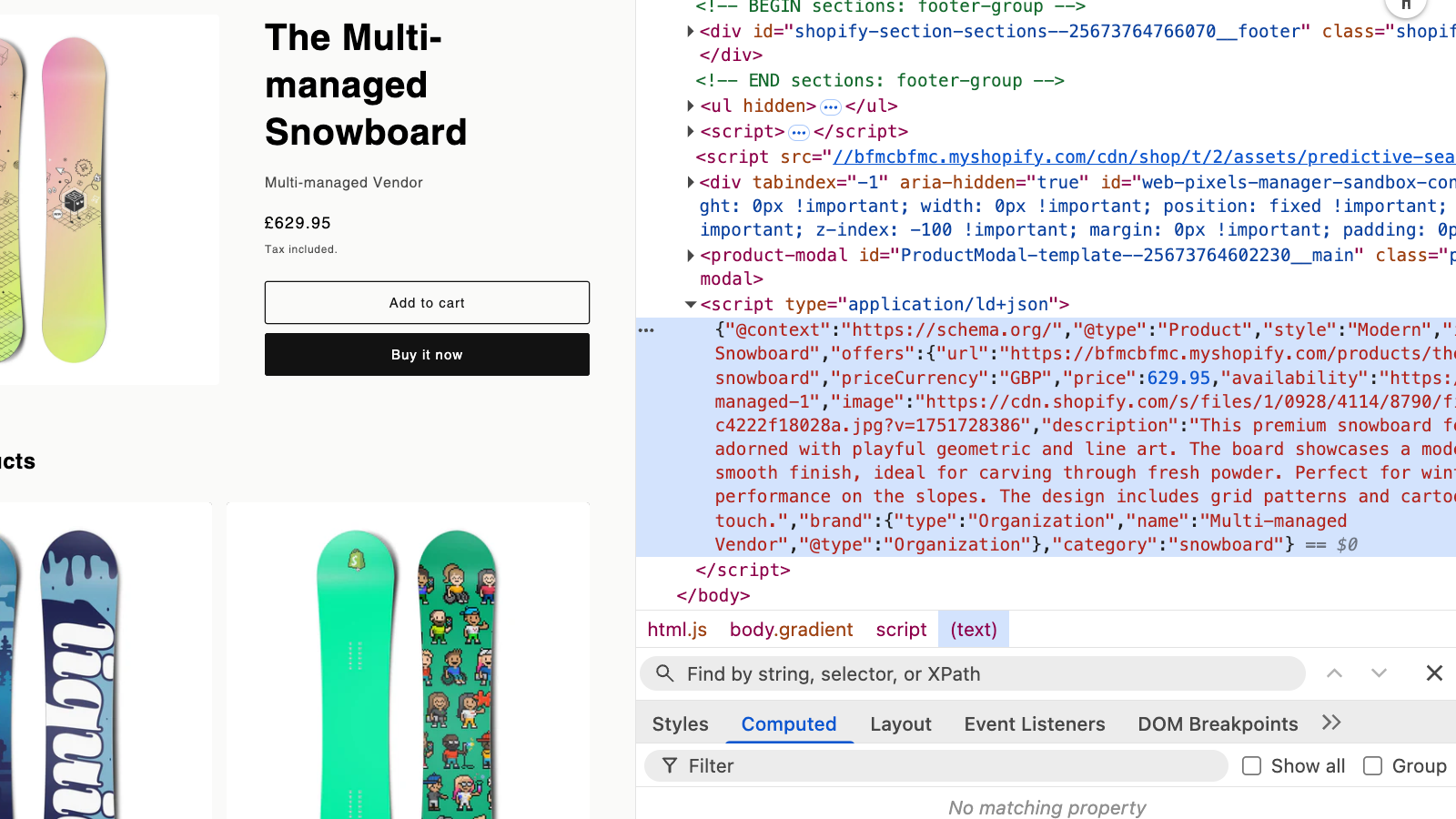The image size is (1456, 819).
Task: Close the DevTools find bar
Action: coord(1434,673)
